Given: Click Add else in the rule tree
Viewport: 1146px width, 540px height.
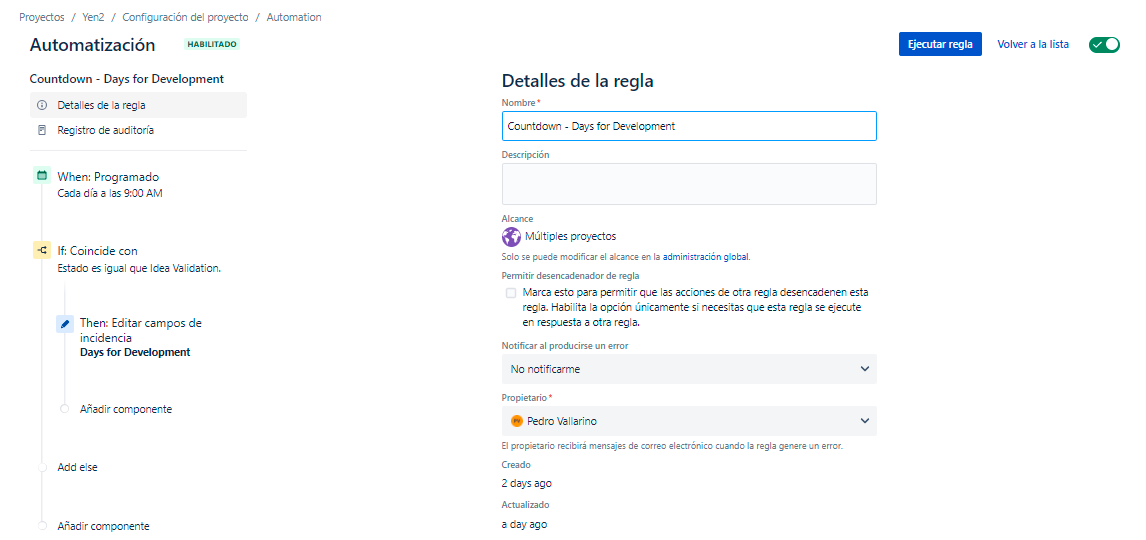Looking at the screenshot, I should click(77, 468).
